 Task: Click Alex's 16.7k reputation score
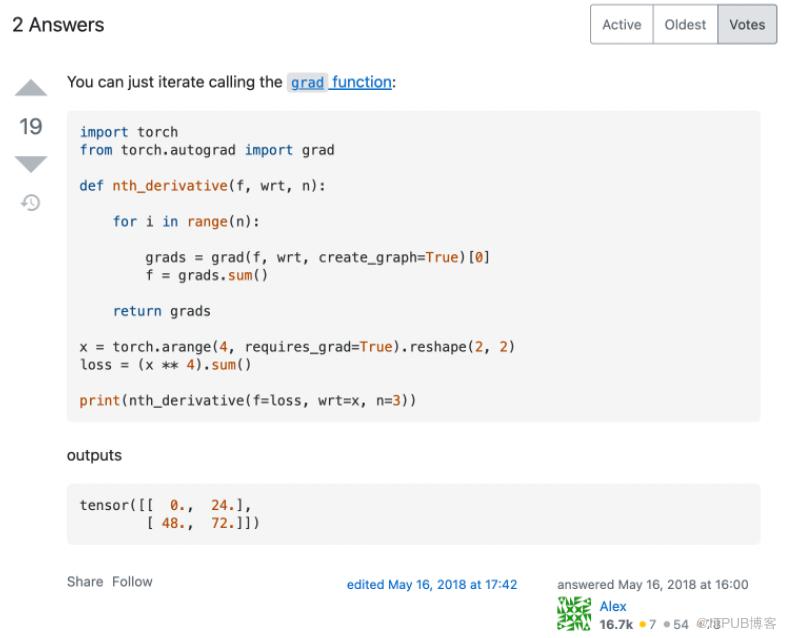616,624
